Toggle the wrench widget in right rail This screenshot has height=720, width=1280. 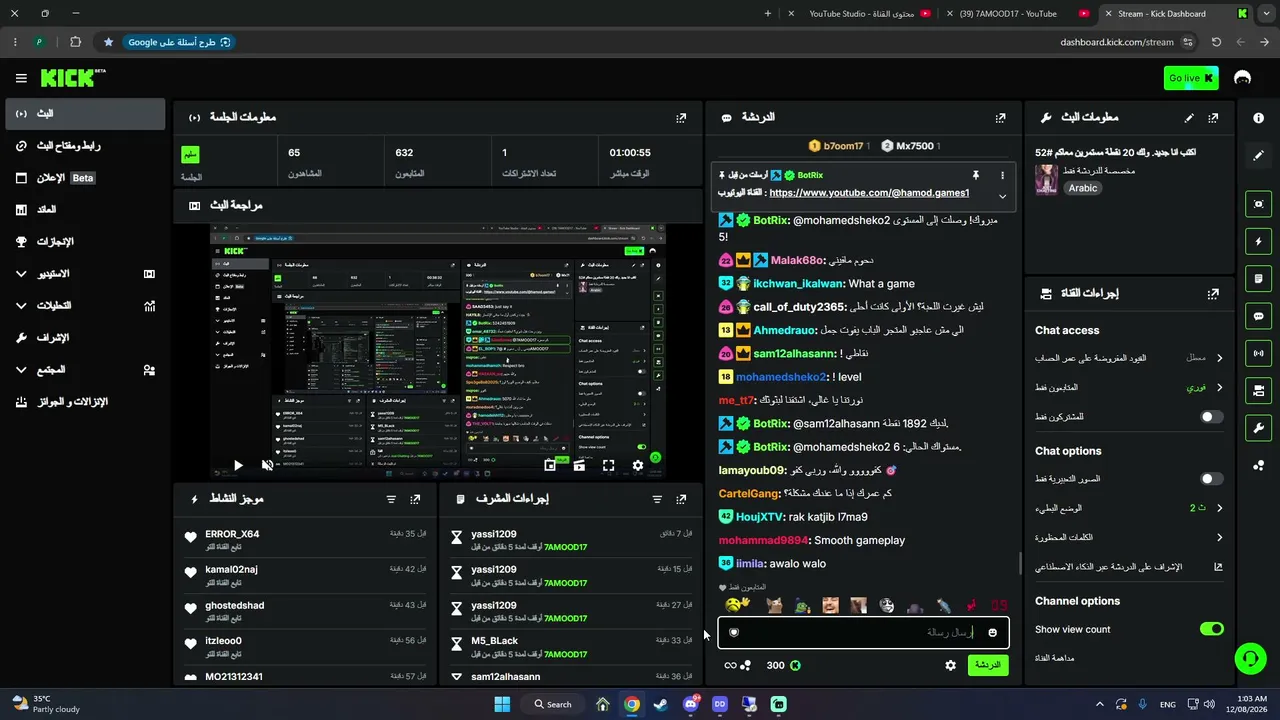1258,428
